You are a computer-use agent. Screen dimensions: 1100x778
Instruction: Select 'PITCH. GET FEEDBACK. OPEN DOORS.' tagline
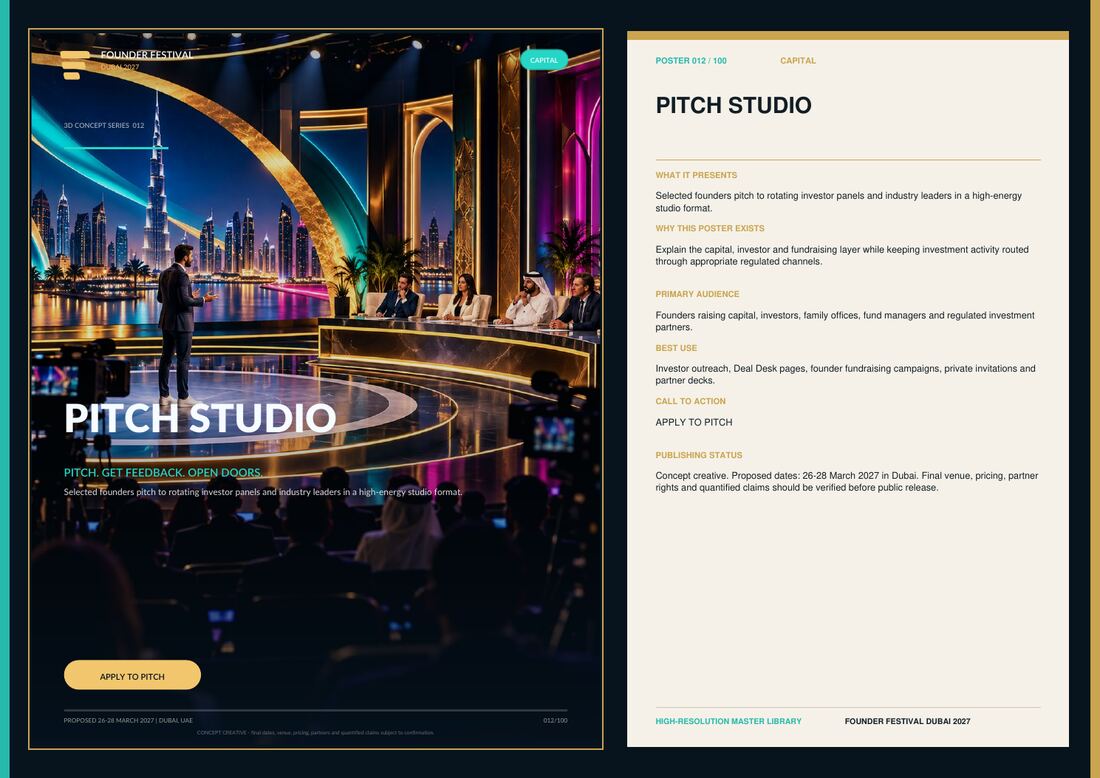[163, 472]
